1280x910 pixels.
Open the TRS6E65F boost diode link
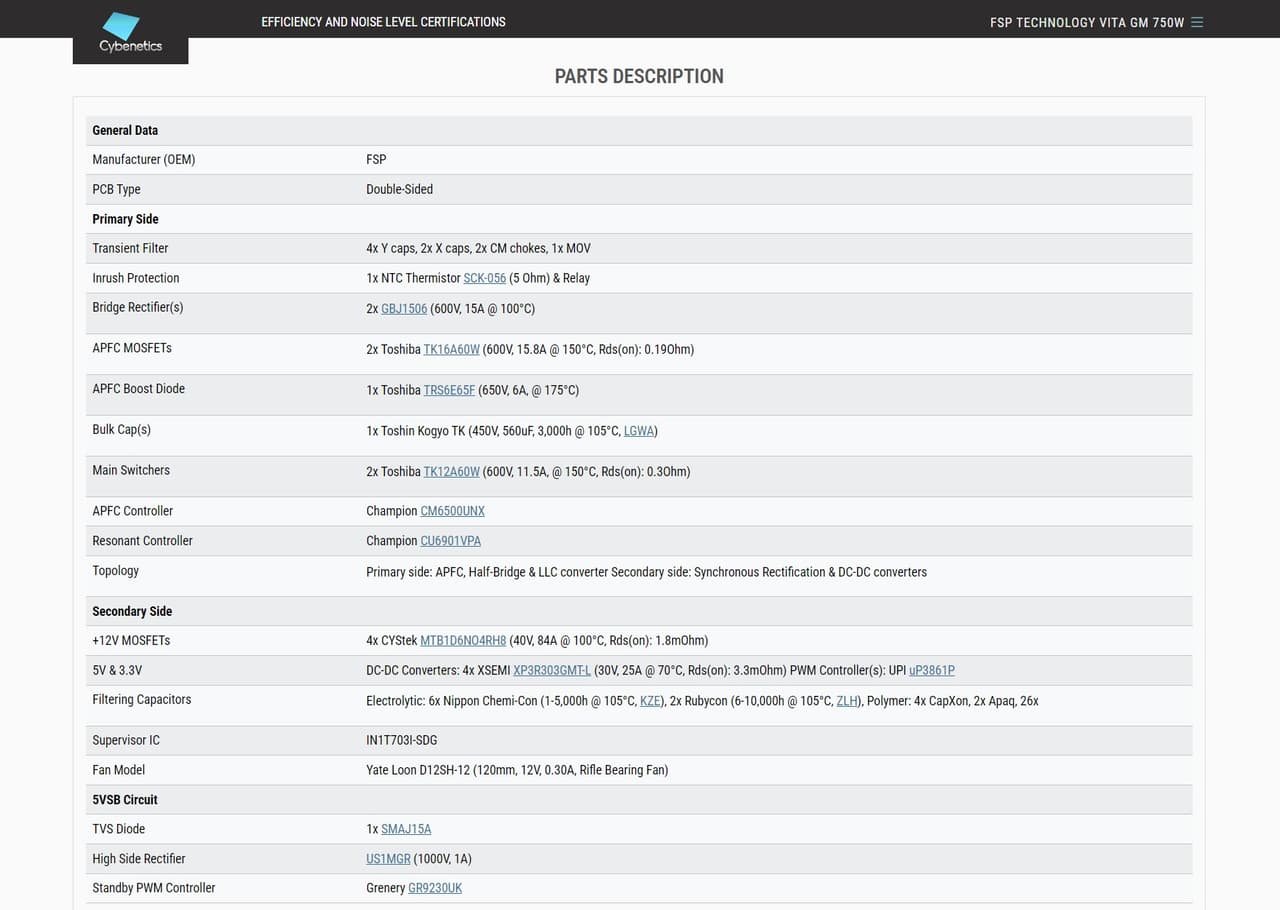449,390
